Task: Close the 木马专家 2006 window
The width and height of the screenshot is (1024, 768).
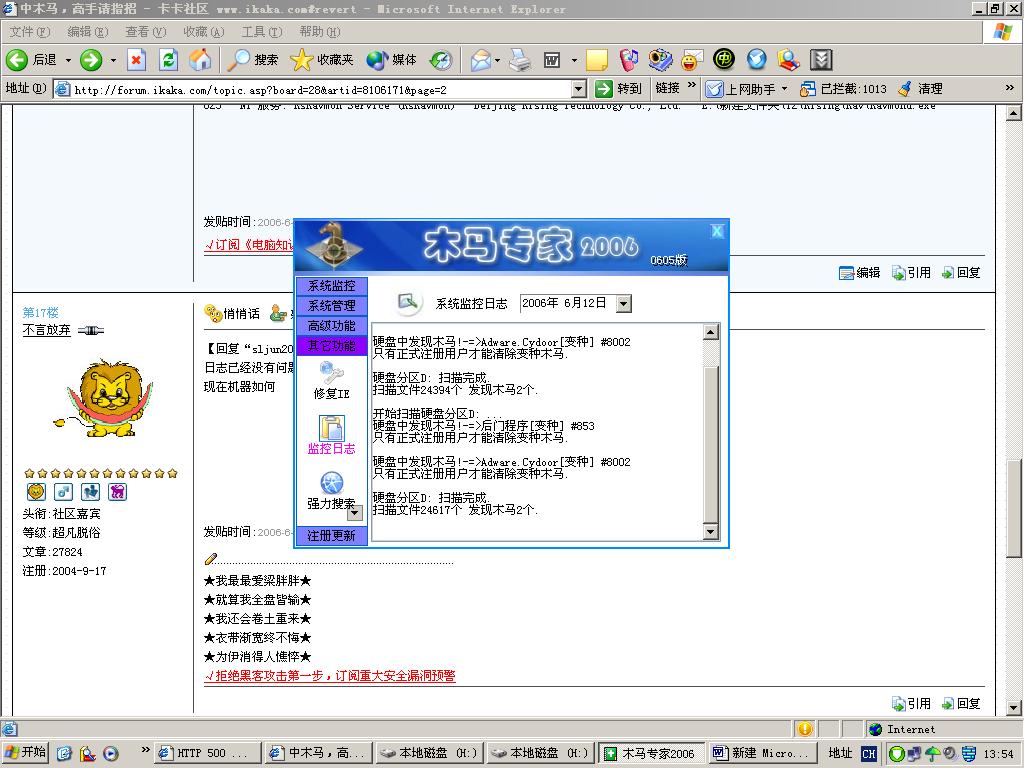Action: point(717,231)
